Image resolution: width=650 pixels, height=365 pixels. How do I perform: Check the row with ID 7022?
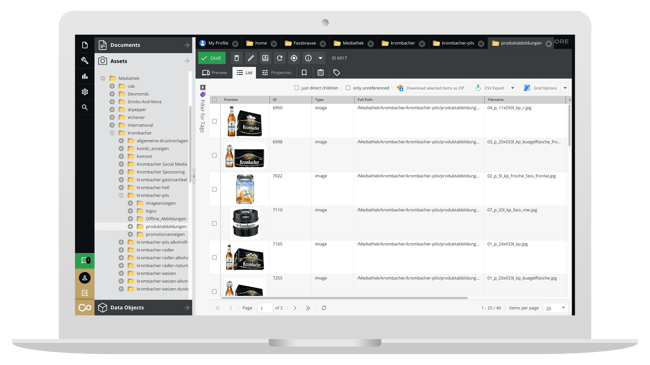coord(214,189)
